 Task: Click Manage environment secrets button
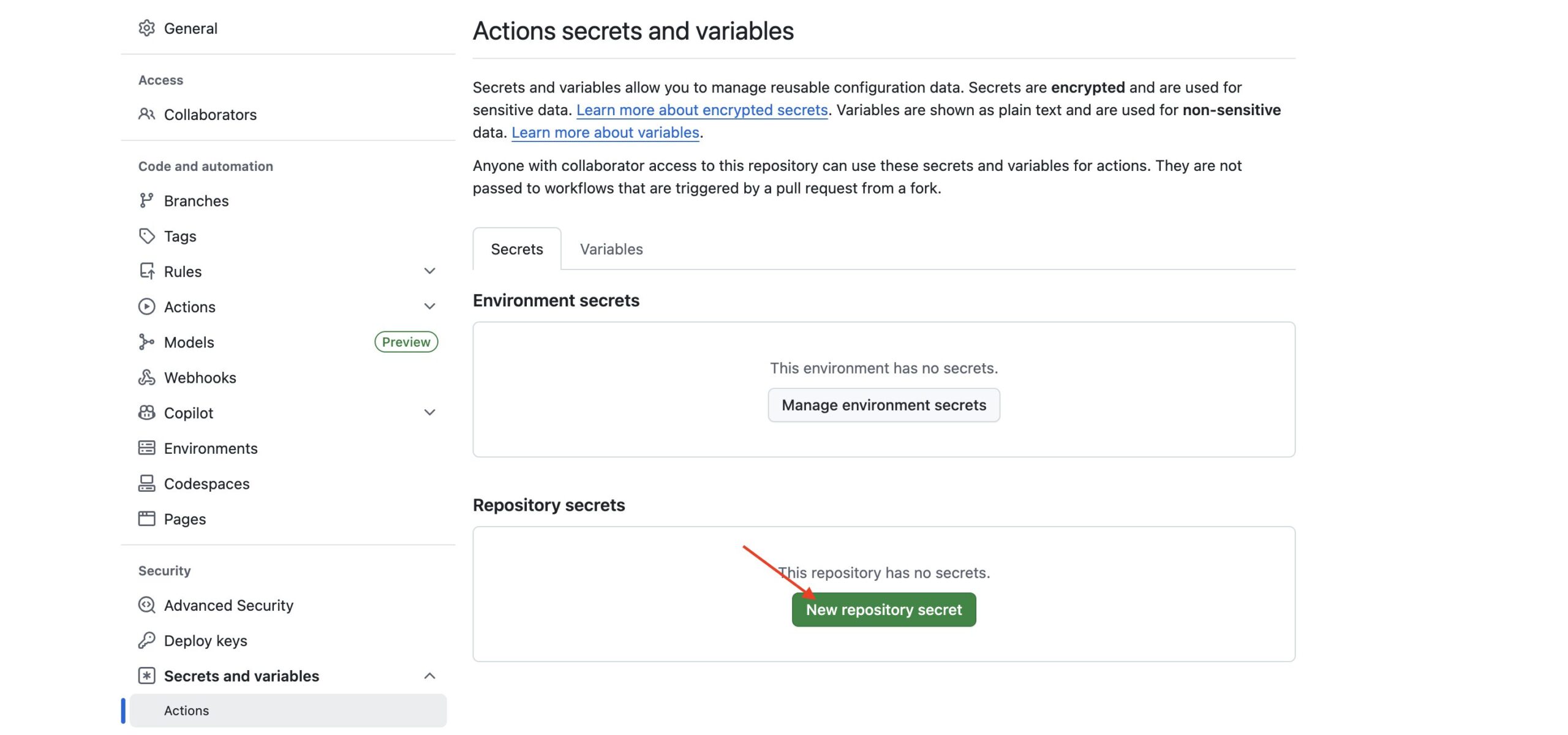[884, 405]
